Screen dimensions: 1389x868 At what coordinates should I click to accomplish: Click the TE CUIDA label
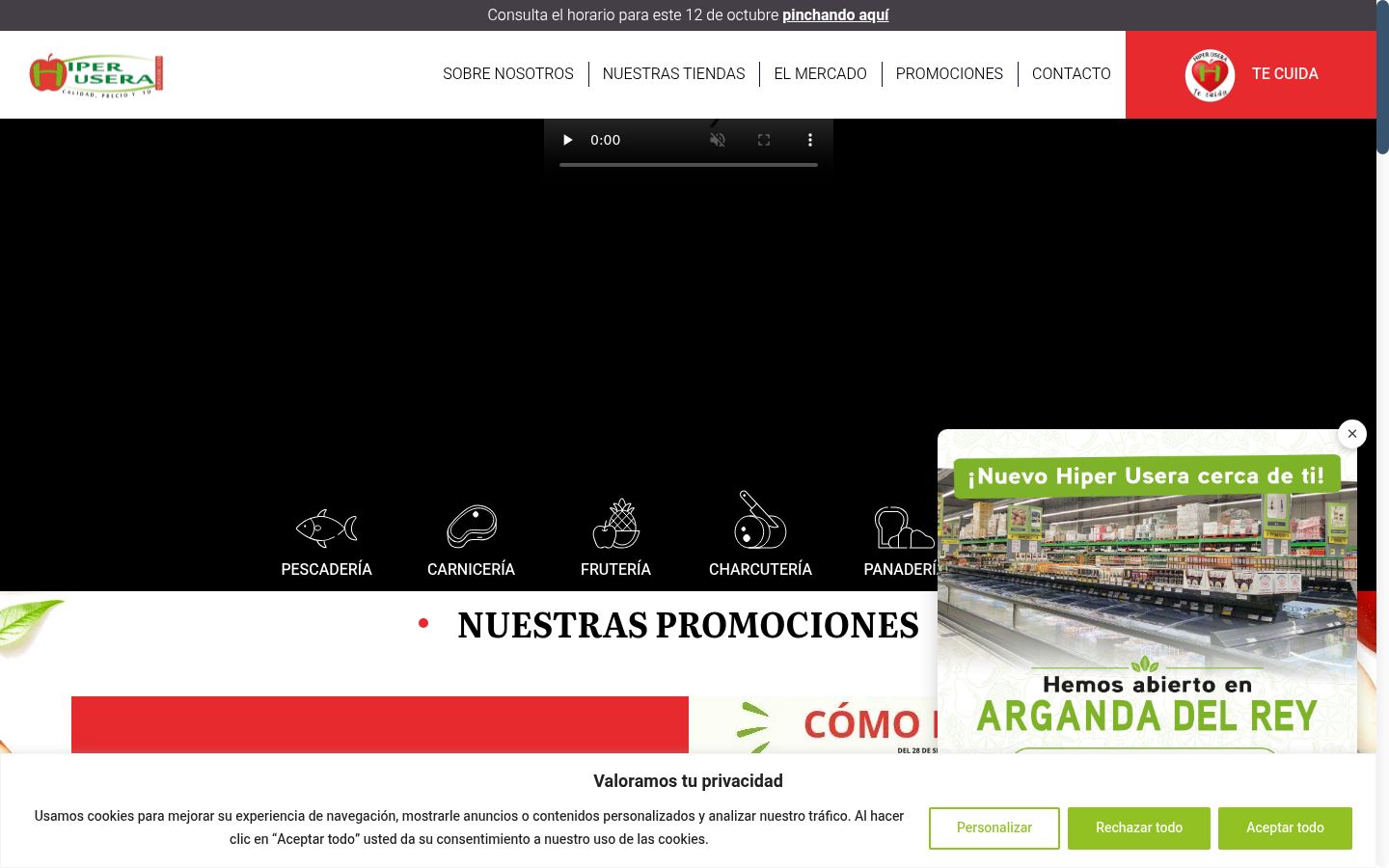(1285, 73)
